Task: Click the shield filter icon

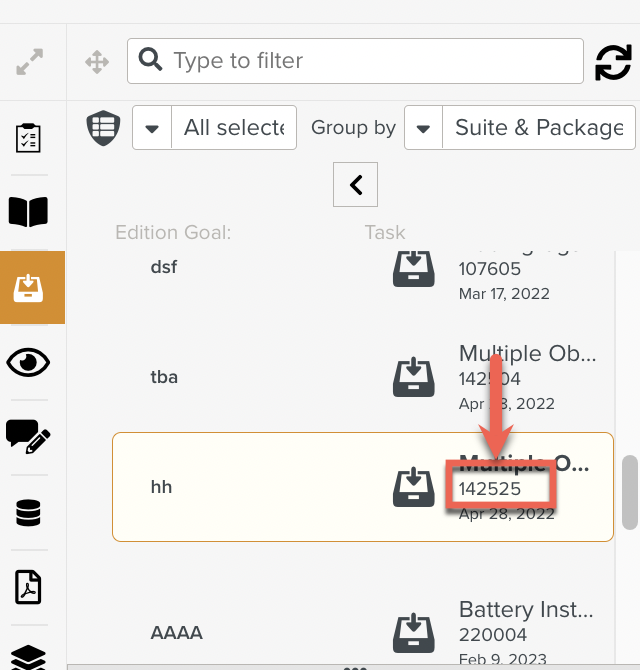Action: 104,128
